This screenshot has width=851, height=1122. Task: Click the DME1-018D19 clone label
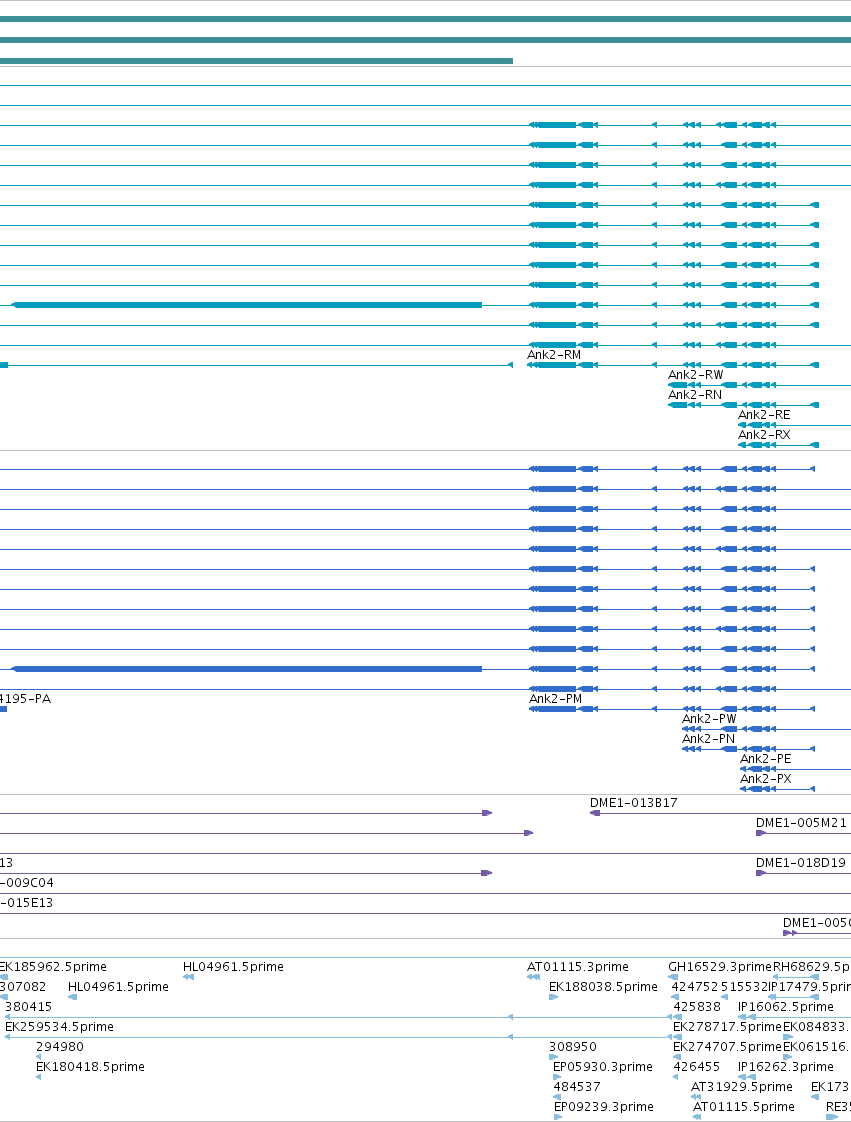[x=800, y=863]
